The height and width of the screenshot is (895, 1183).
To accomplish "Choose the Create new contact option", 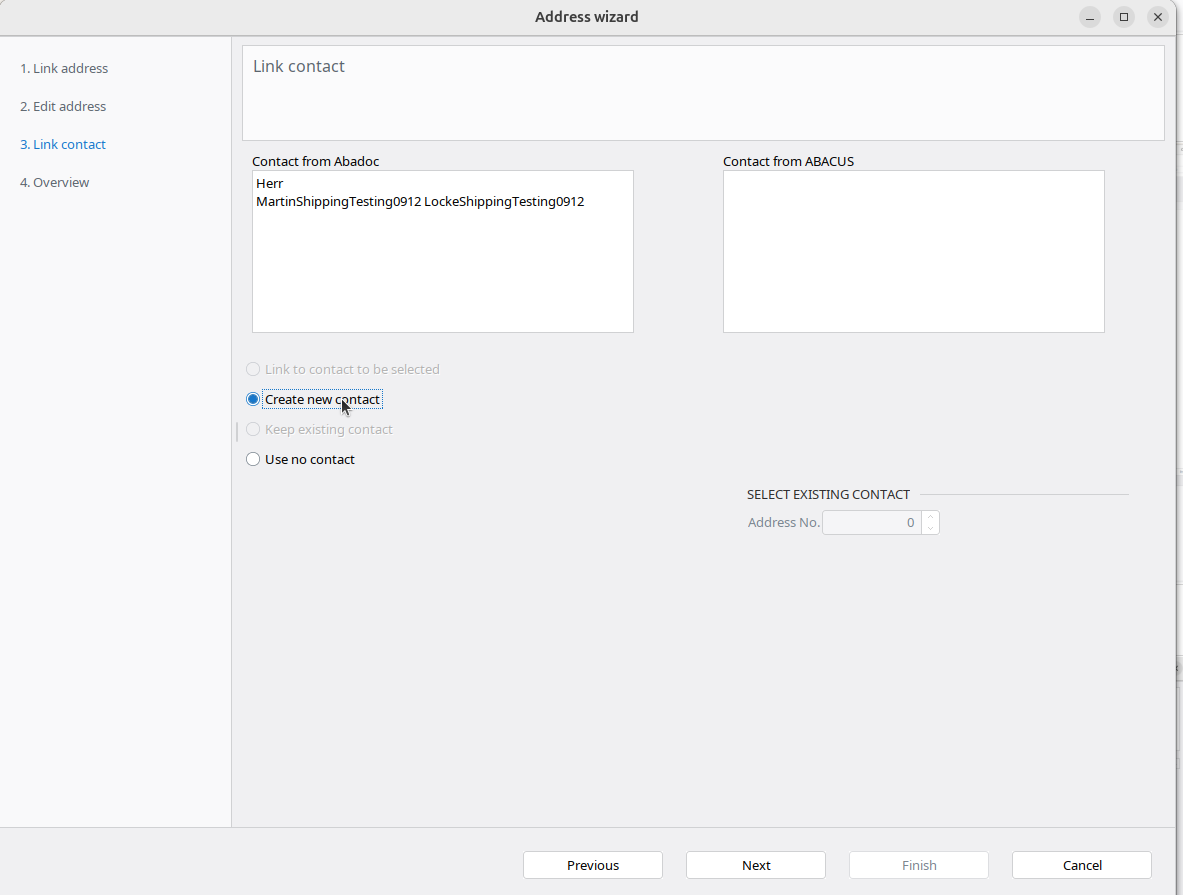I will tap(253, 400).
